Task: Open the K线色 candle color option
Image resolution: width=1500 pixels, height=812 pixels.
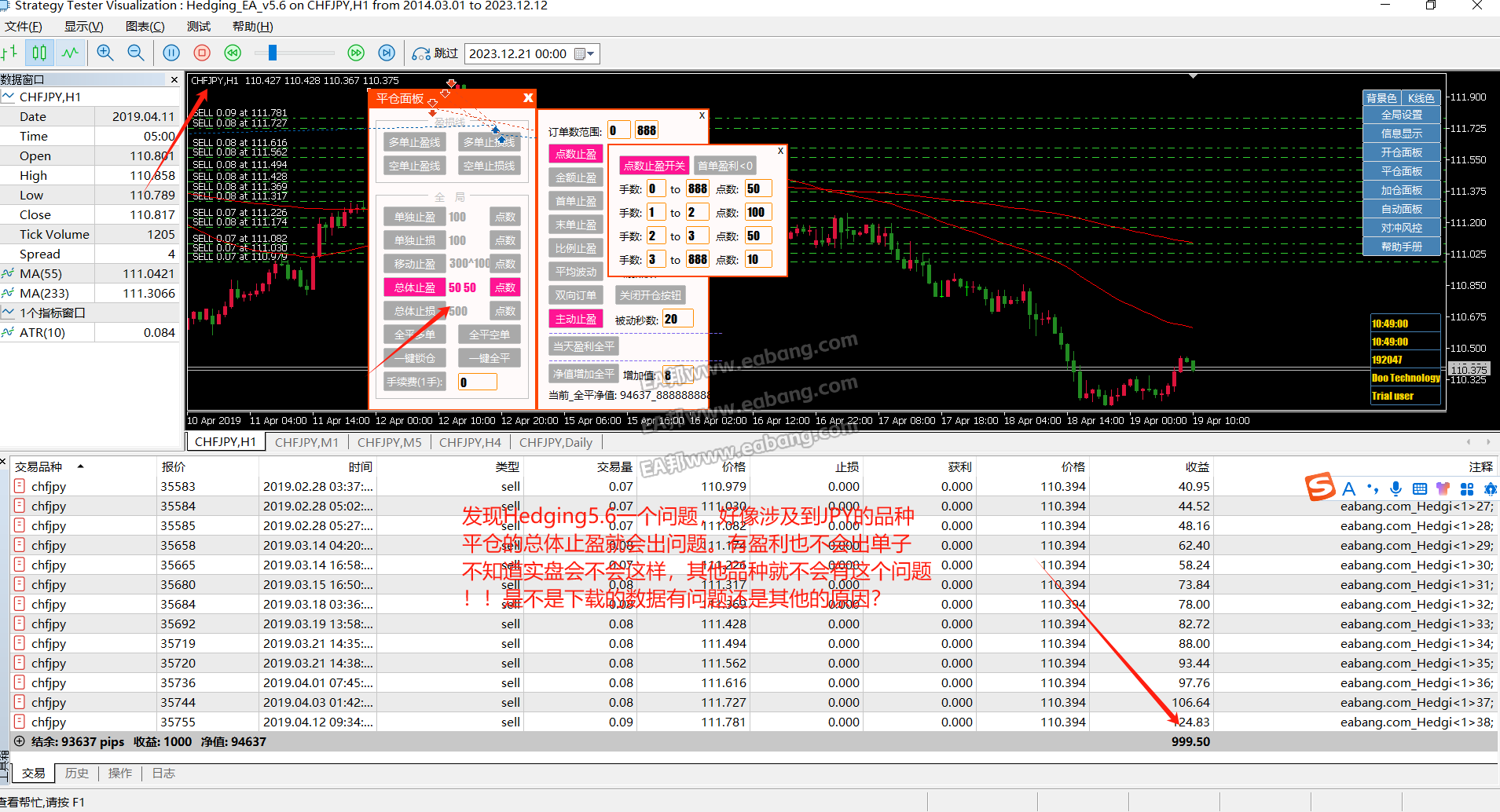Action: 1421,98
